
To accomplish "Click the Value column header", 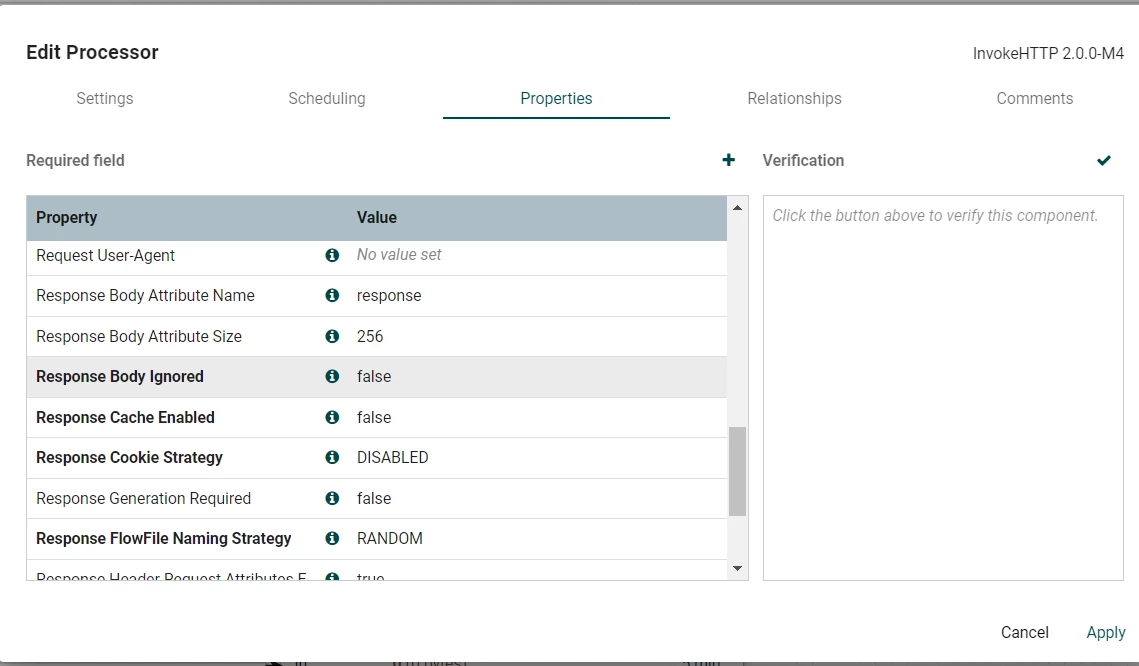I will pyautogui.click(x=376, y=217).
